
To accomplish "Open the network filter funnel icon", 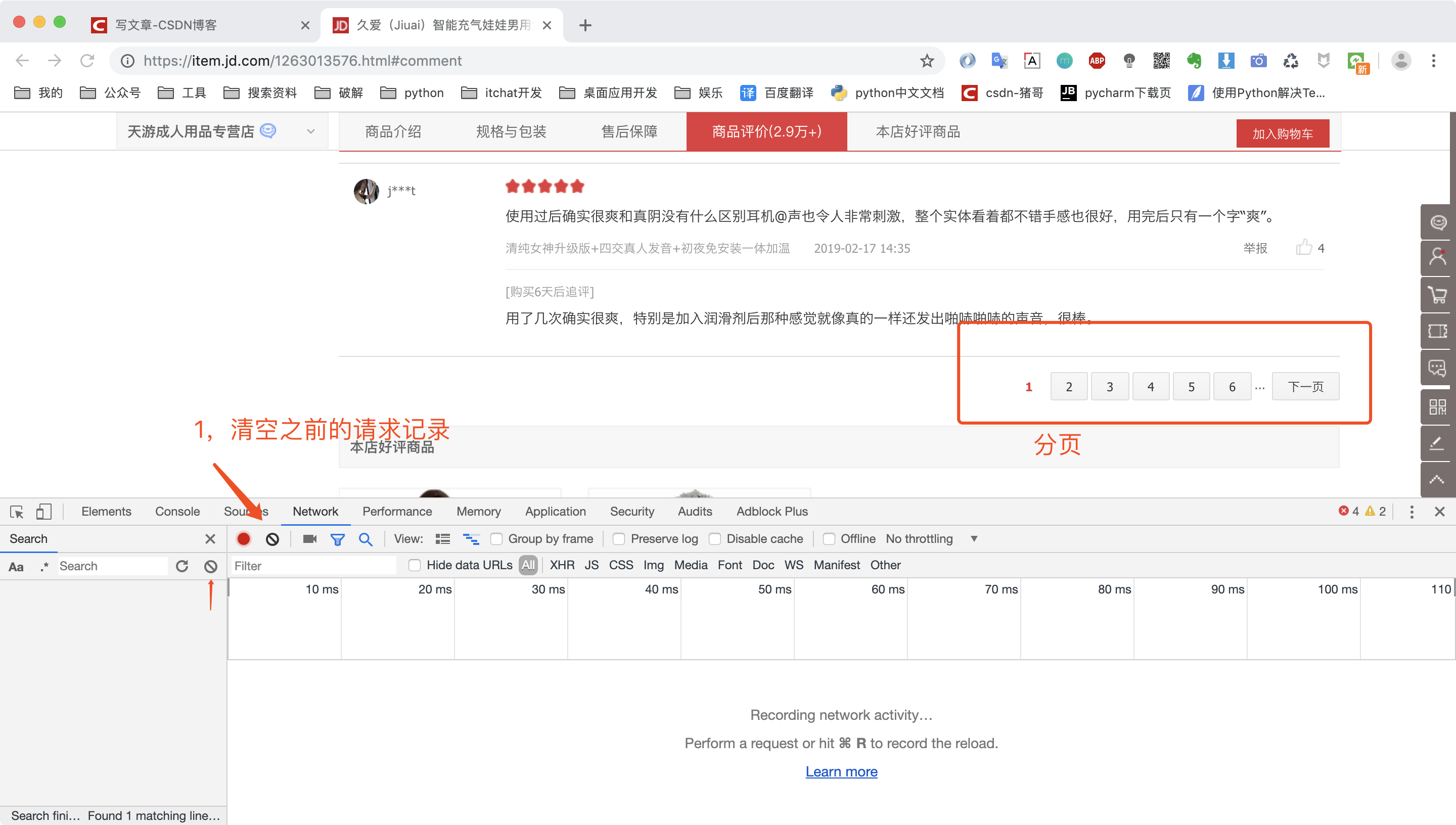I will tap(338, 539).
